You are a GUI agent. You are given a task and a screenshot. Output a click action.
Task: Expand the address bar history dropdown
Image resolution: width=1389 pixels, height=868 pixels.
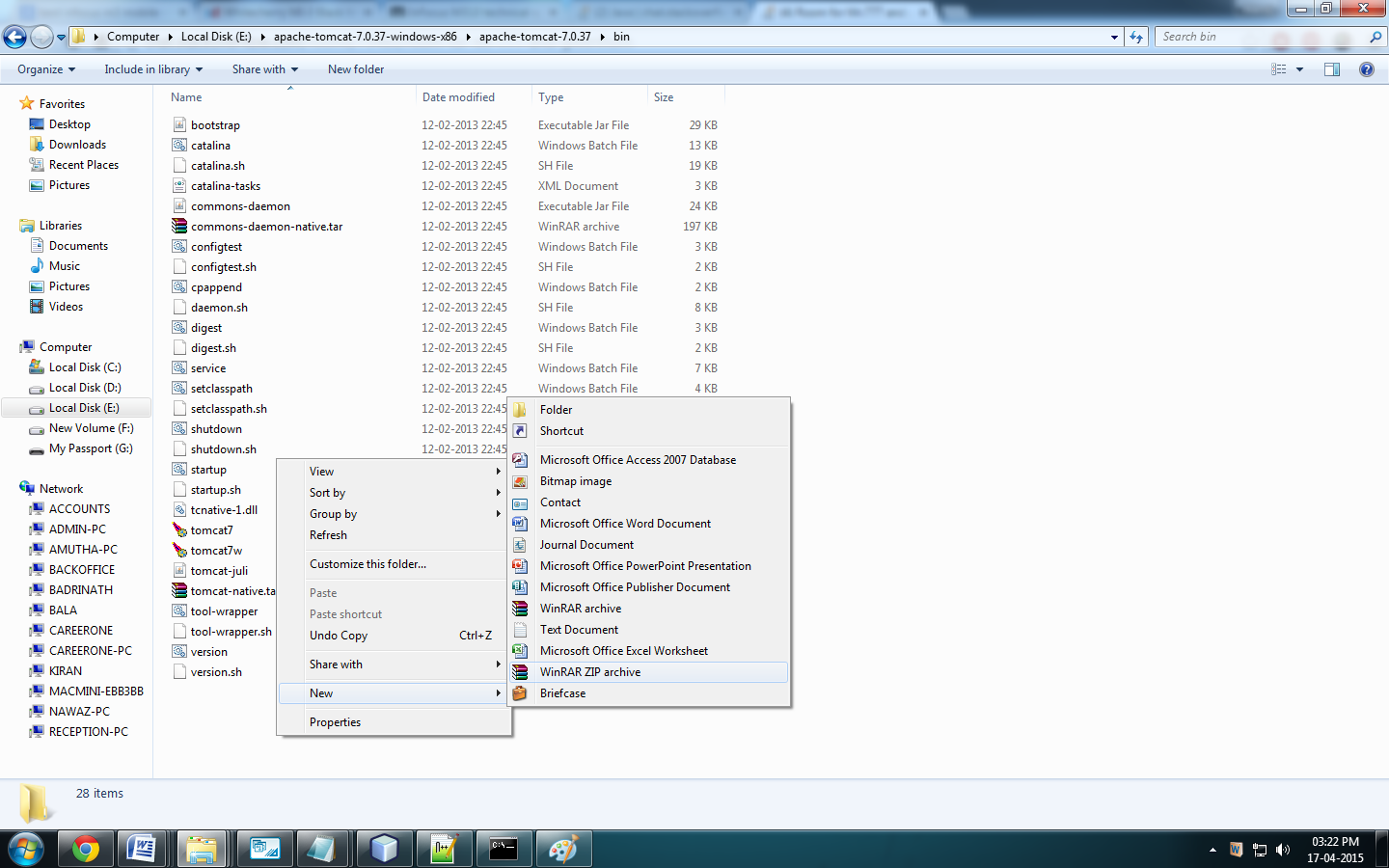pos(1114,37)
